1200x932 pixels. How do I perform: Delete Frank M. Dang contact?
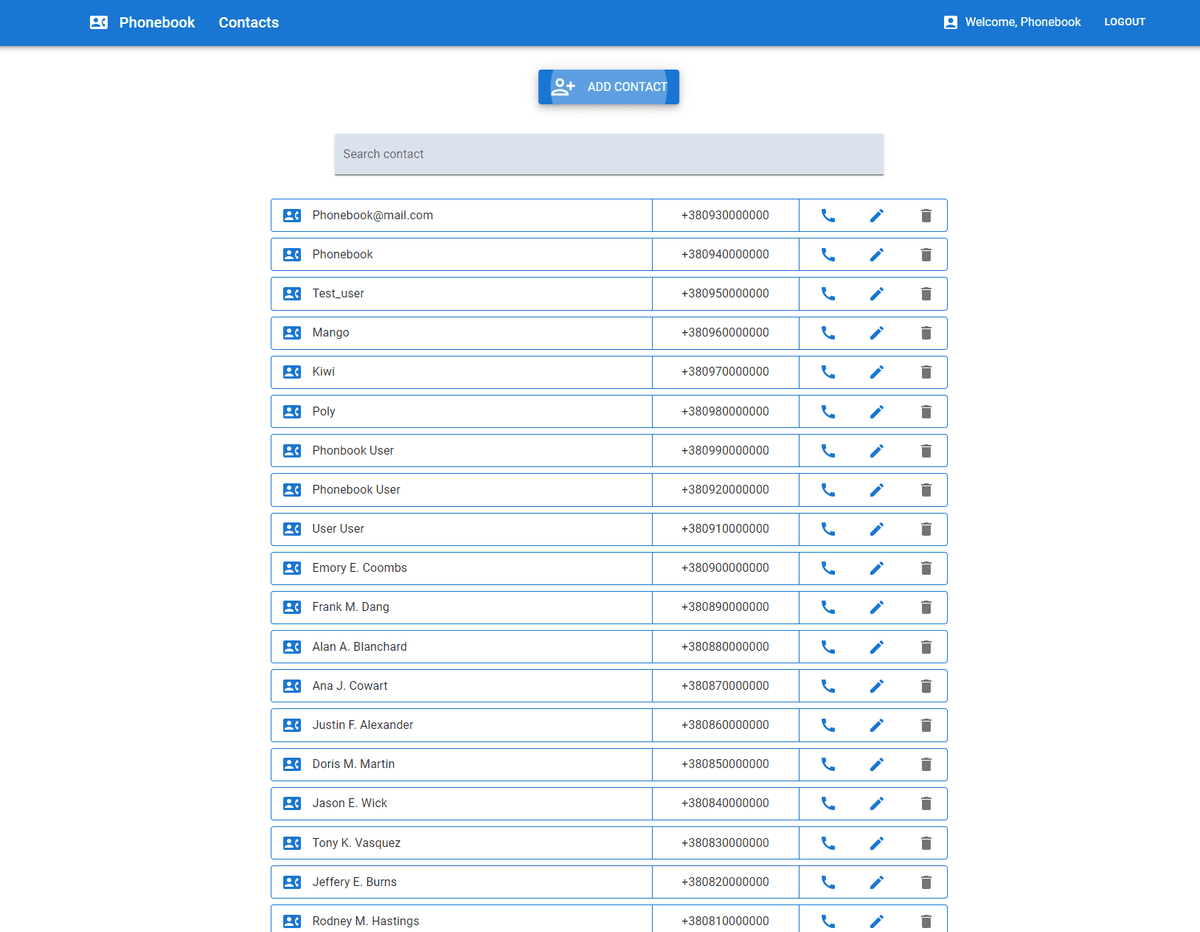(x=926, y=607)
